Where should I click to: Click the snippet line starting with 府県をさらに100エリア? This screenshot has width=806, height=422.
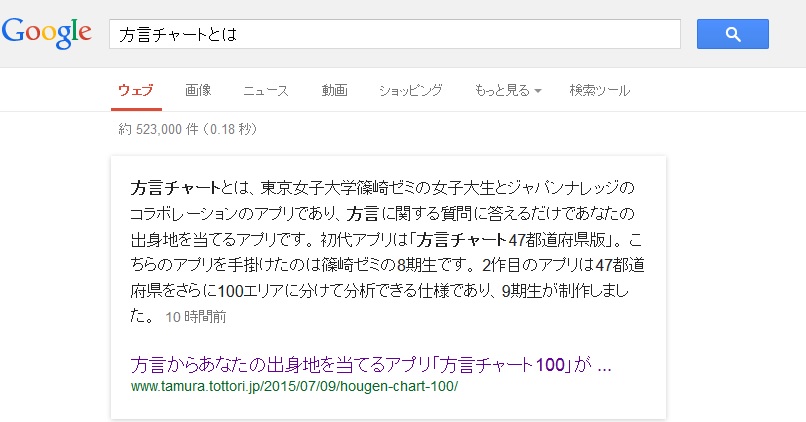pyautogui.click(x=379, y=290)
